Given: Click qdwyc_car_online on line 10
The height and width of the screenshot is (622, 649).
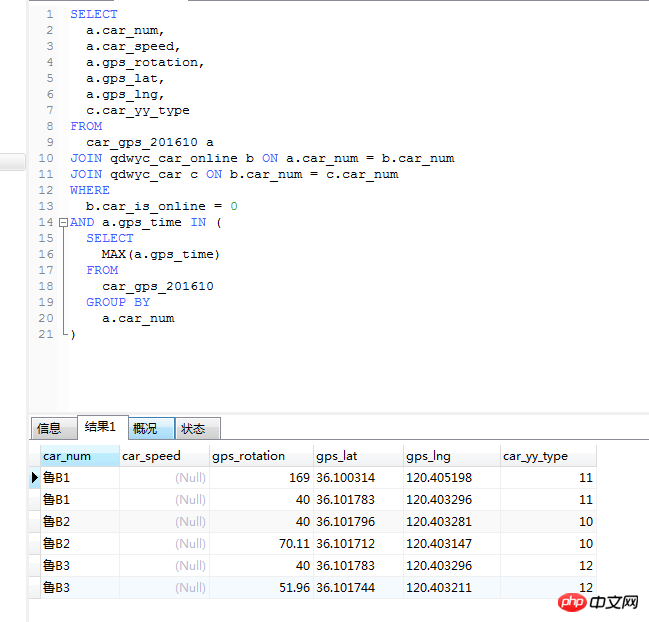Looking at the screenshot, I should 174,159.
